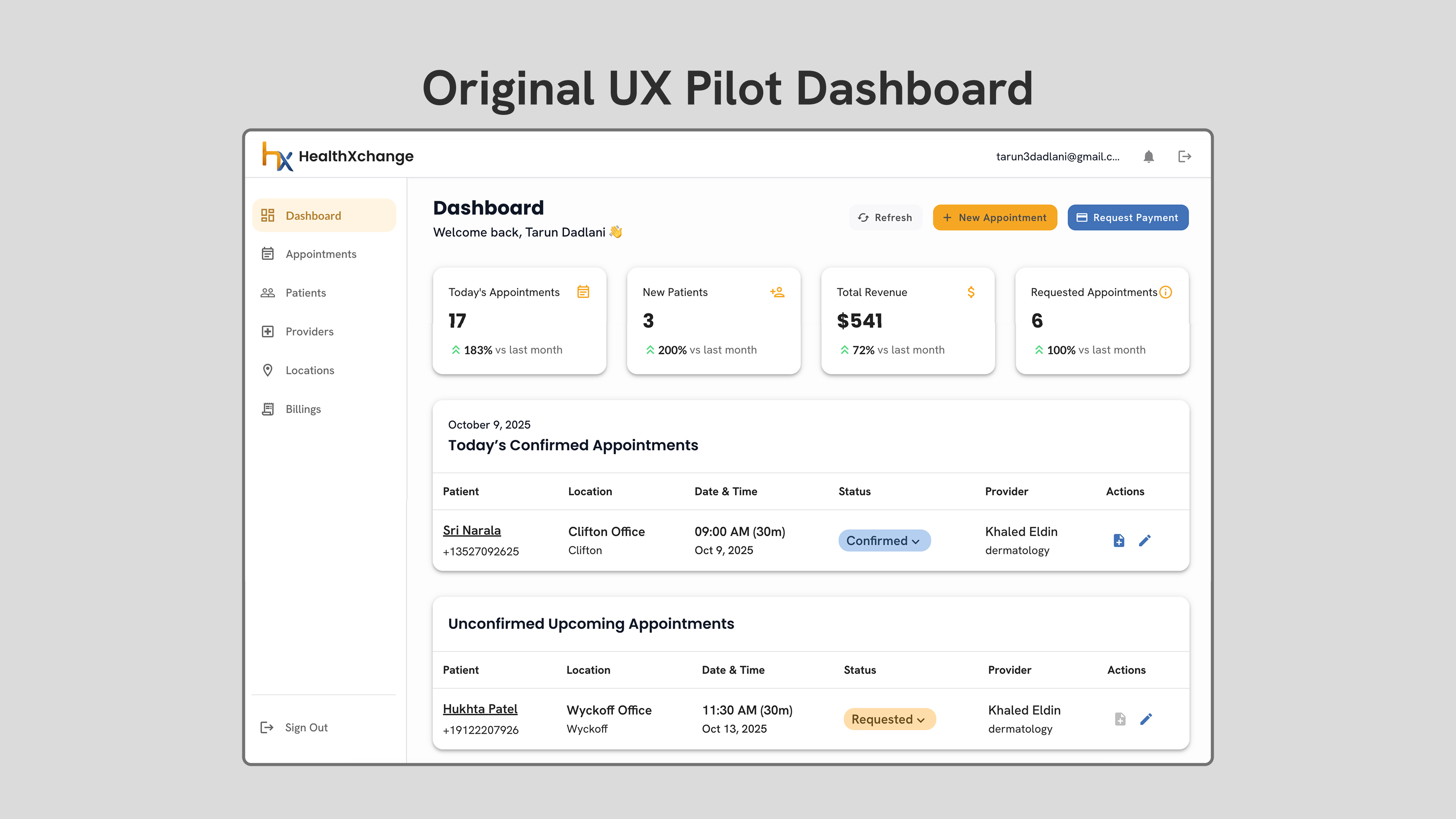This screenshot has width=1456, height=819.
Task: Click the notification bell icon
Action: tap(1148, 157)
